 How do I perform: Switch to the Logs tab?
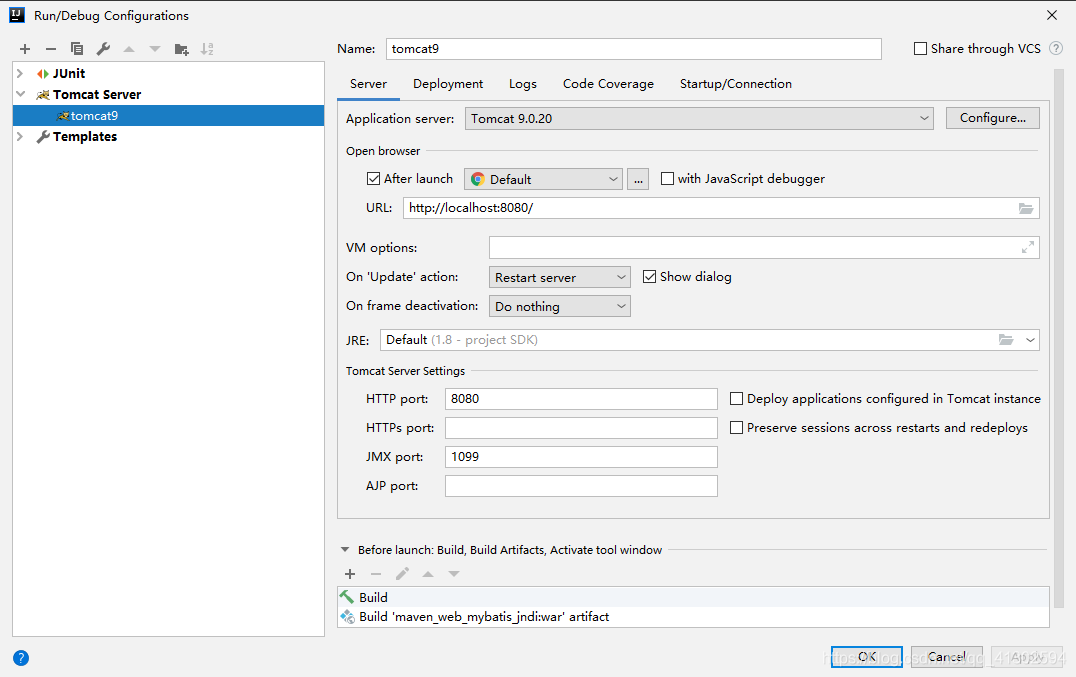pyautogui.click(x=523, y=84)
